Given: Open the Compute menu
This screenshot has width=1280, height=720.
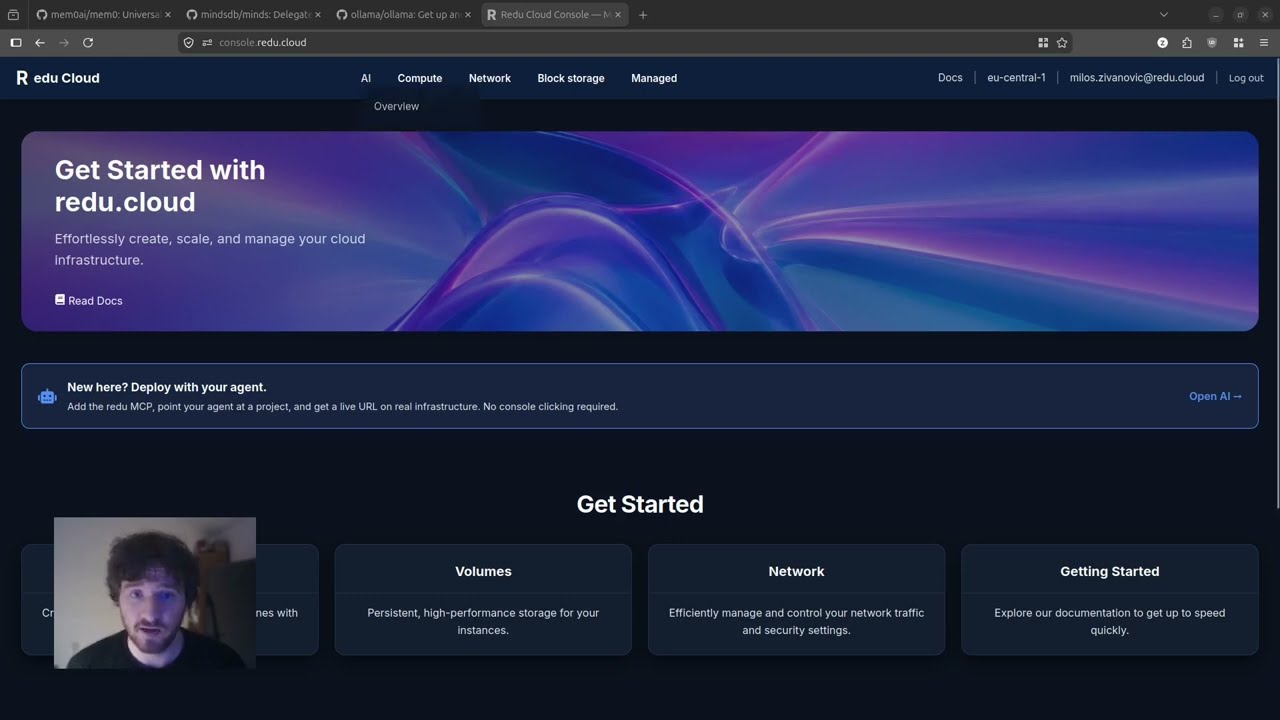Looking at the screenshot, I should tap(420, 78).
